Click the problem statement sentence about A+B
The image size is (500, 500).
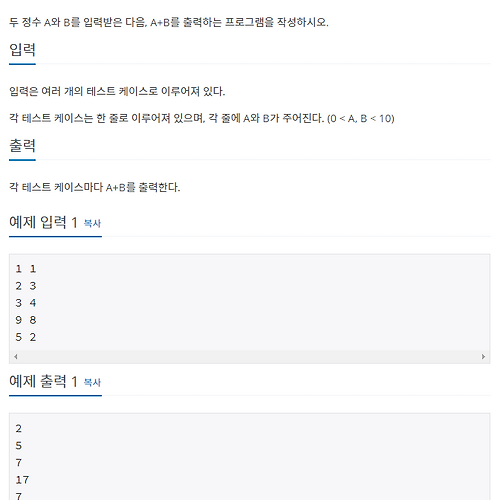pyautogui.click(x=169, y=22)
